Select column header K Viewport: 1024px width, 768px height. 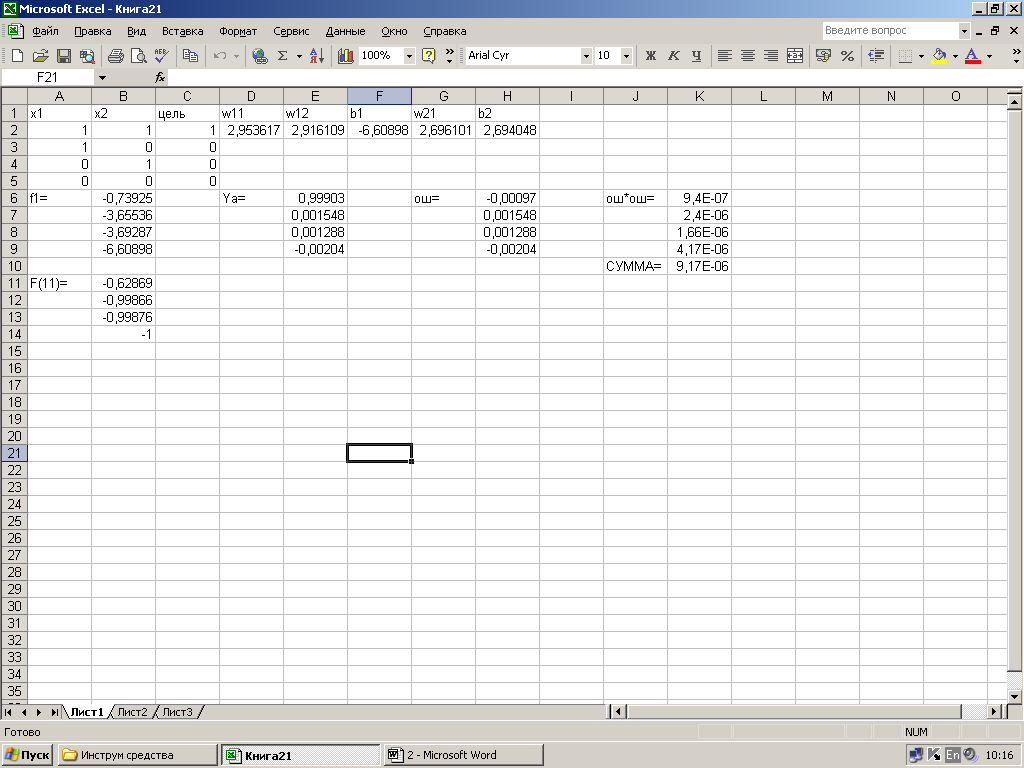point(699,97)
